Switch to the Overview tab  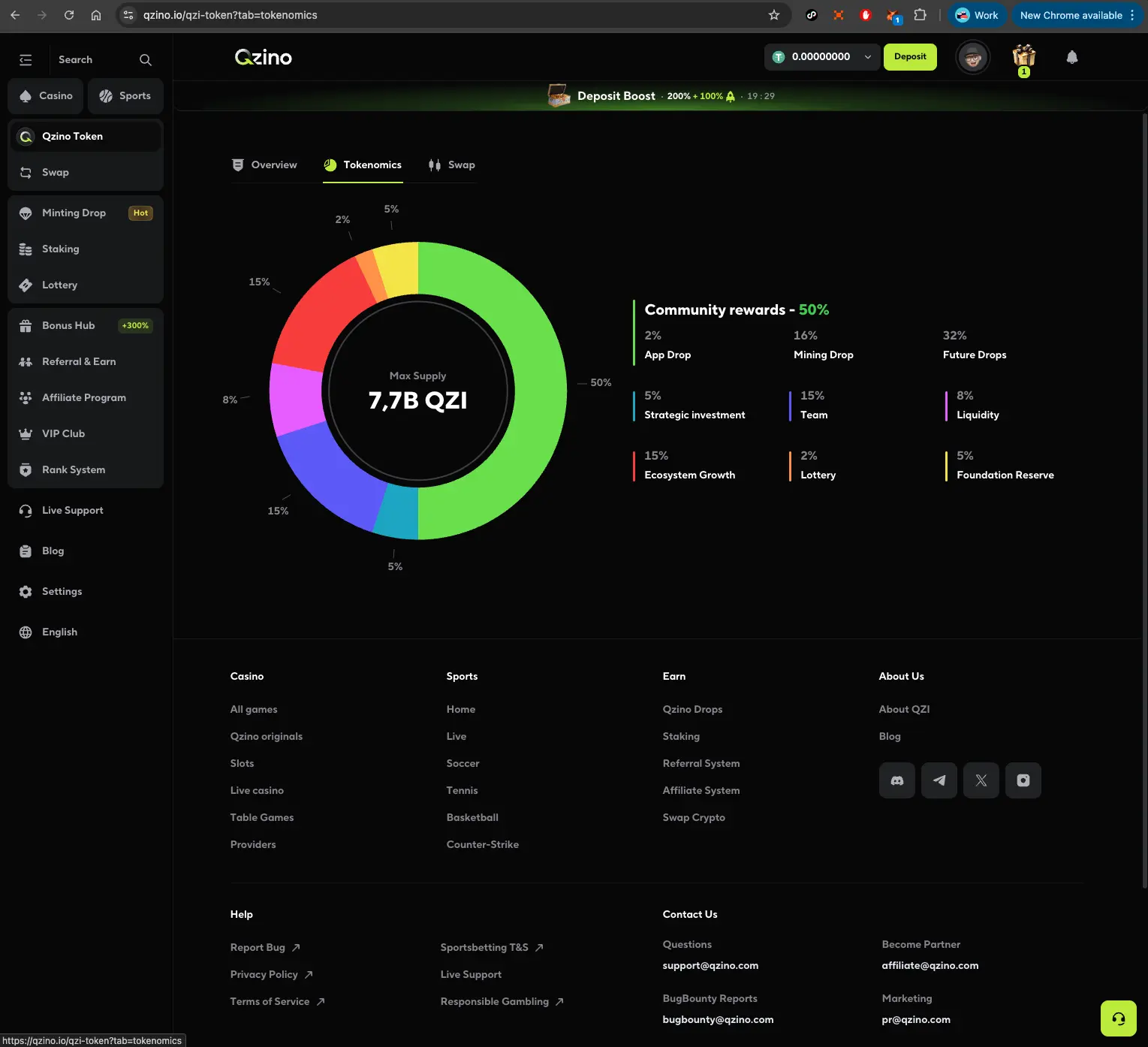264,165
